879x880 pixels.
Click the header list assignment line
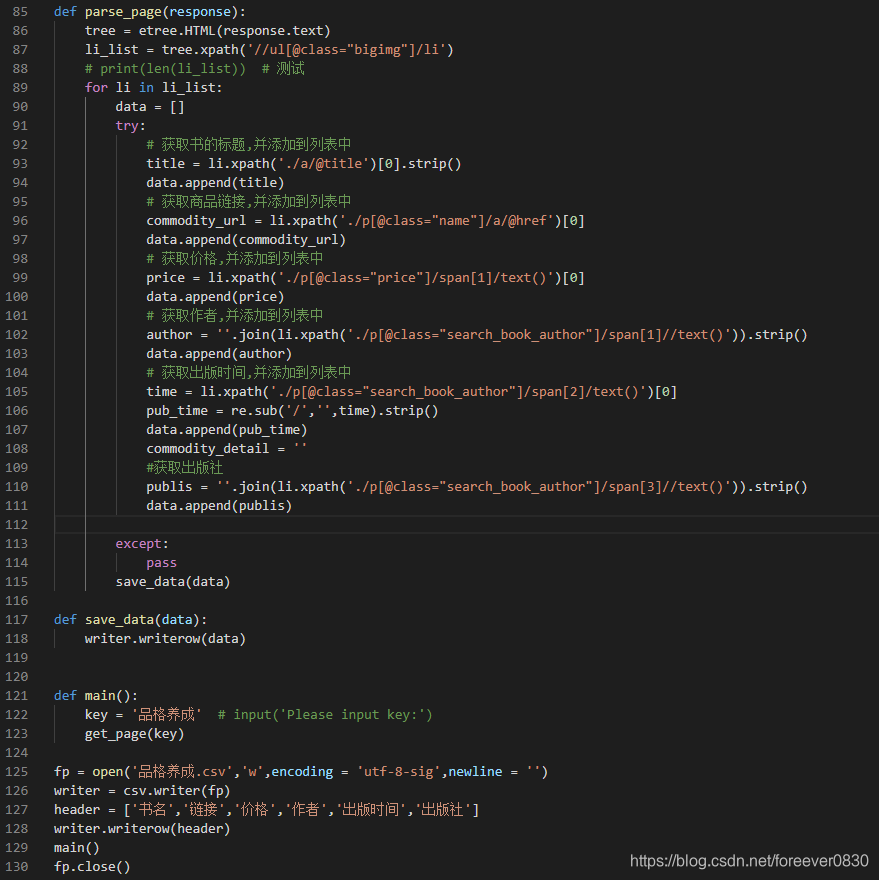[x=266, y=810]
